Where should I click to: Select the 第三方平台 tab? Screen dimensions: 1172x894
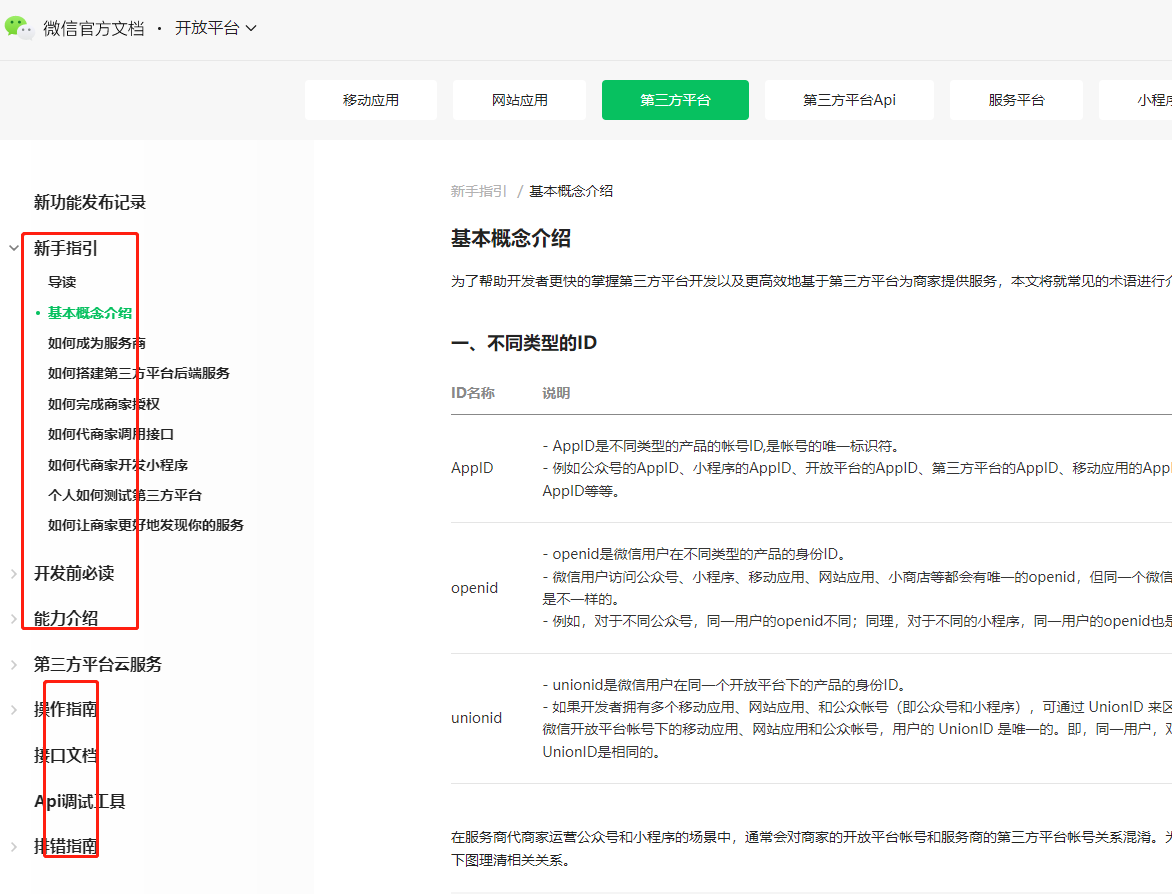pyautogui.click(x=675, y=100)
